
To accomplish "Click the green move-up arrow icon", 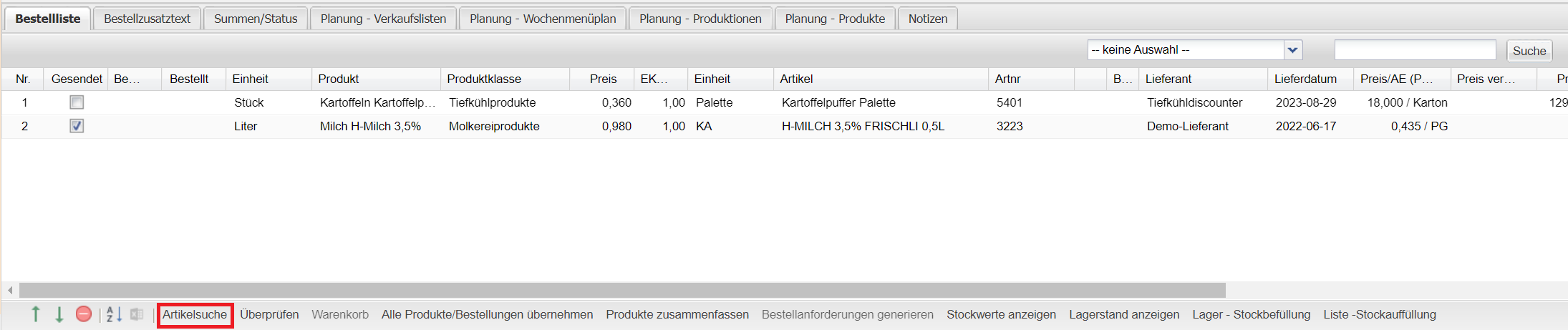I will (x=36, y=314).
